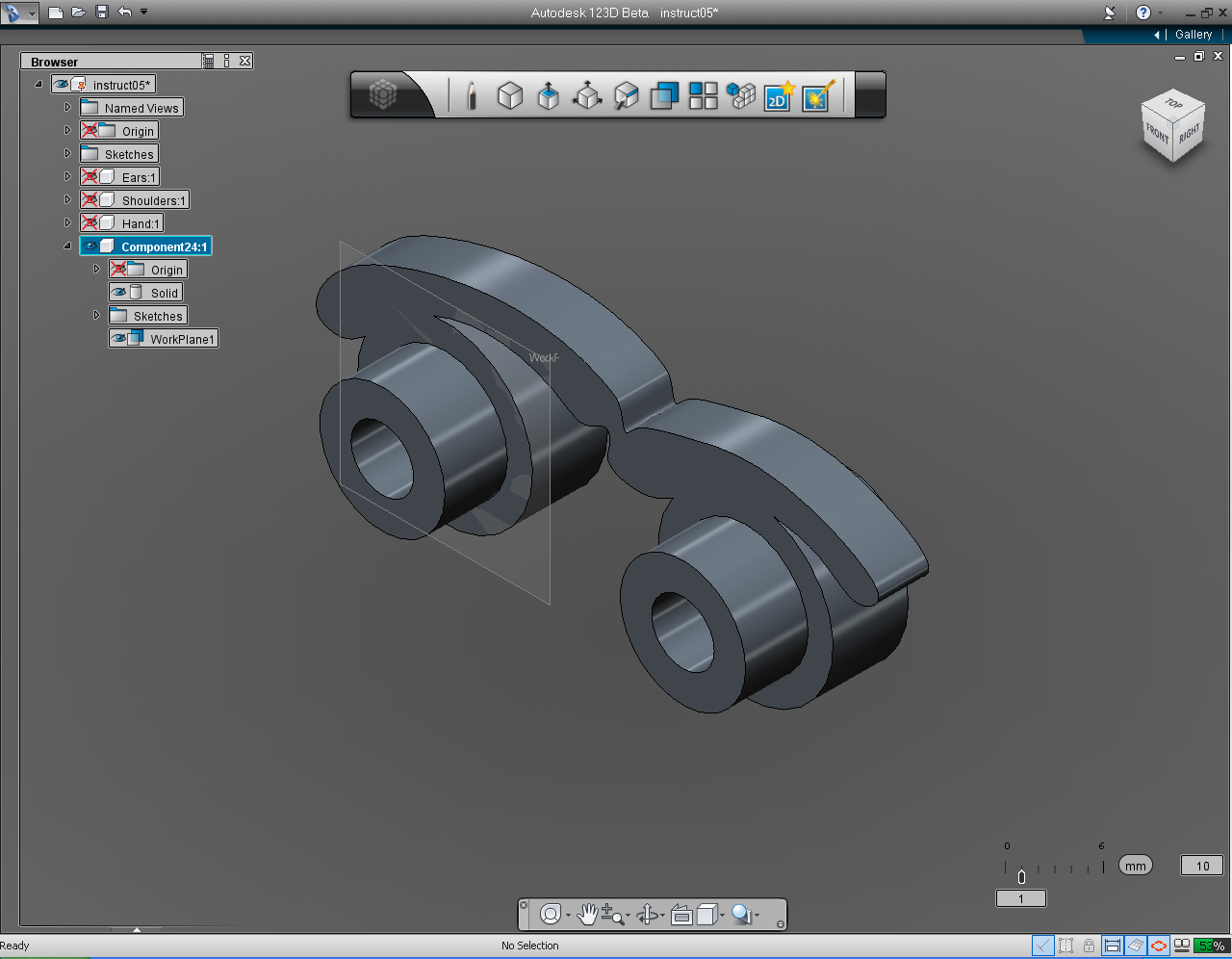Show the hidden Shoulders:1 component
The height and width of the screenshot is (959, 1232).
[90, 200]
